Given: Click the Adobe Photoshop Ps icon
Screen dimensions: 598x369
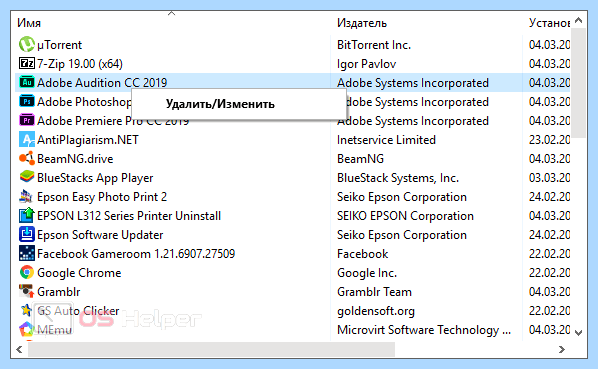Looking at the screenshot, I should (27, 101).
